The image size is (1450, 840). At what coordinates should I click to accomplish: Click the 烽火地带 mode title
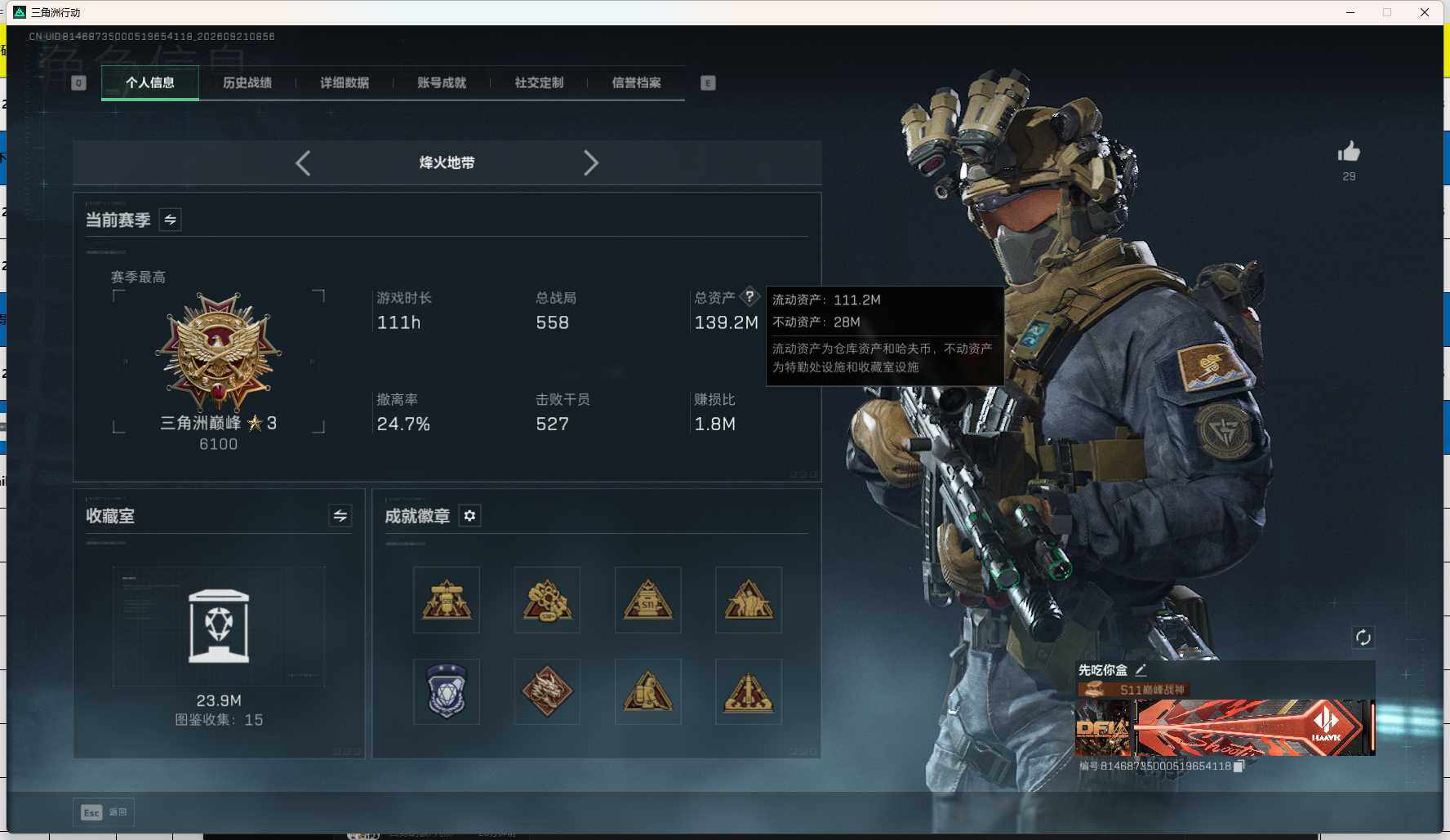447,162
